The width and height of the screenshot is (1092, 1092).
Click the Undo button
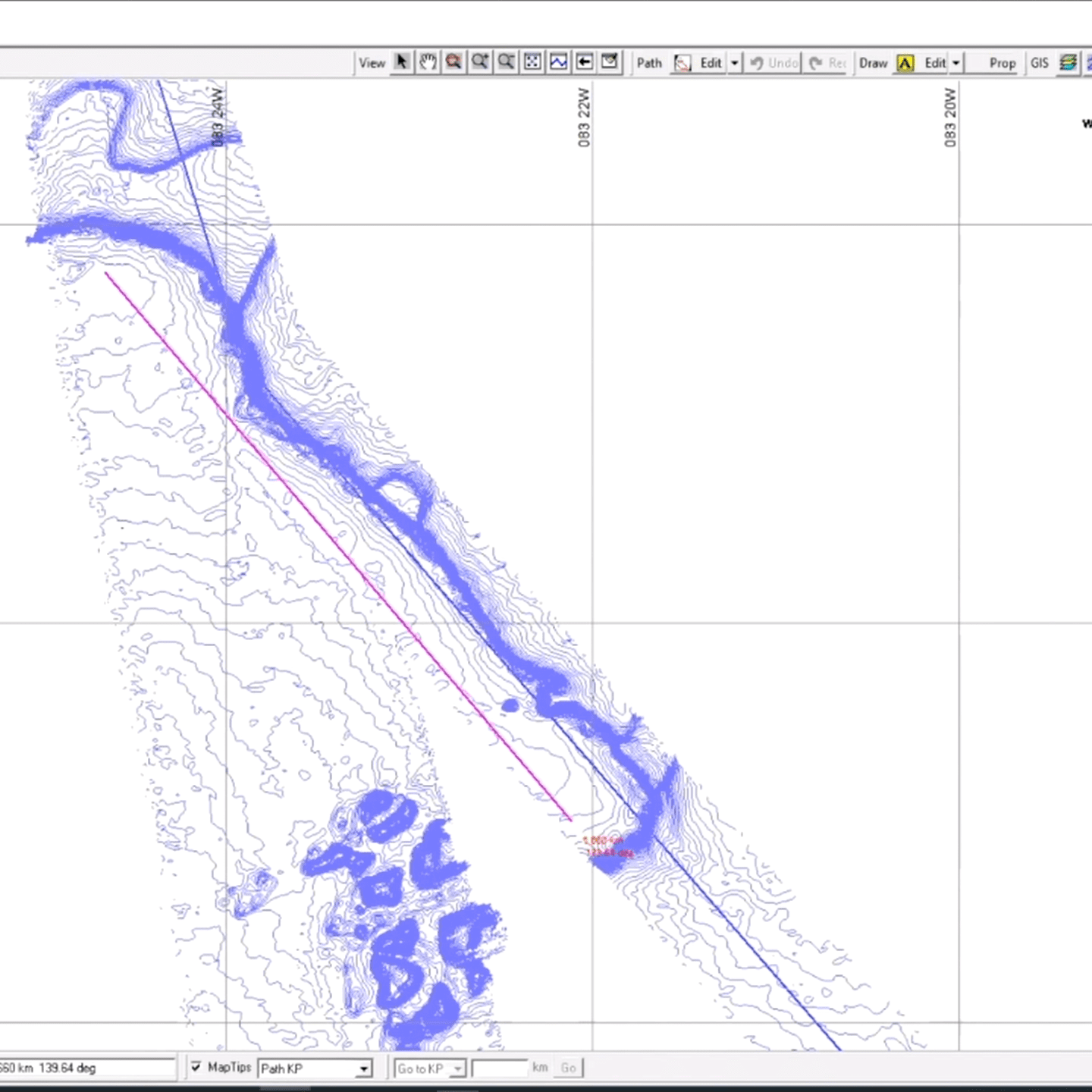(774, 63)
